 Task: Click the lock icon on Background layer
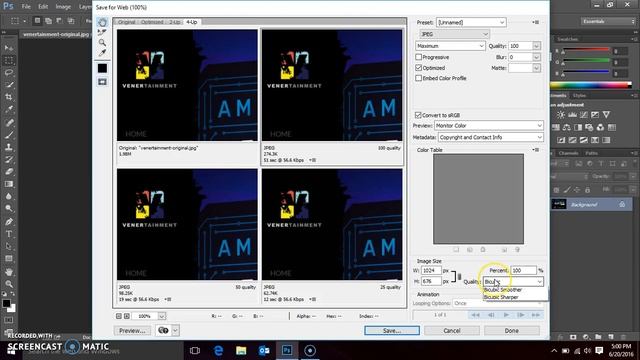coord(622,204)
